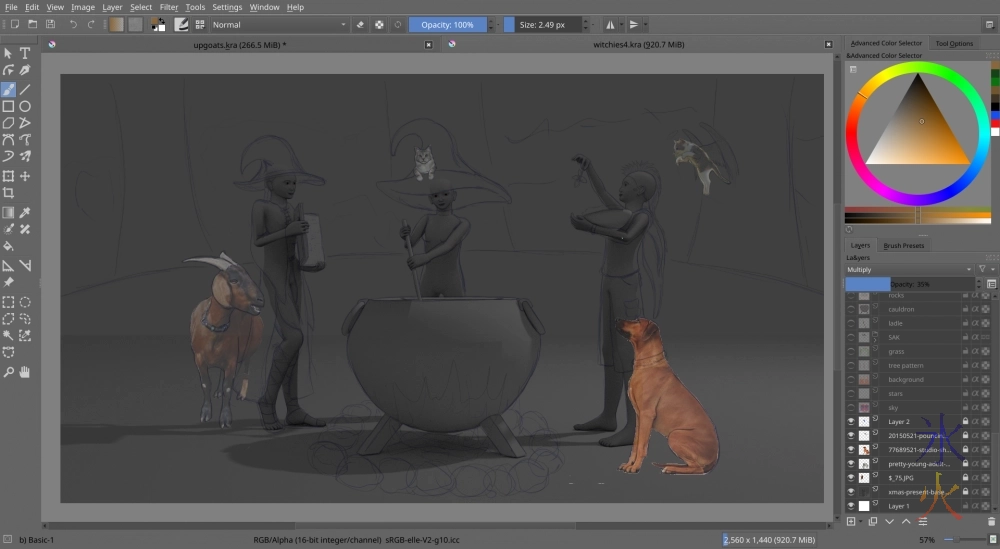Image resolution: width=1000 pixels, height=549 pixels.
Task: Switch to the Brush Presets tab
Action: click(903, 245)
